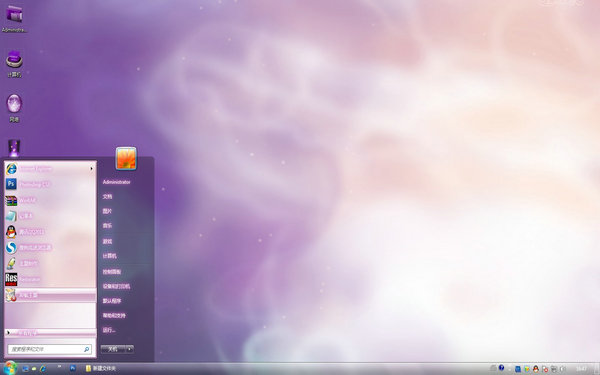Open Photoshop icon pinned on the taskbar
The width and height of the screenshot is (600, 375).
point(73,368)
